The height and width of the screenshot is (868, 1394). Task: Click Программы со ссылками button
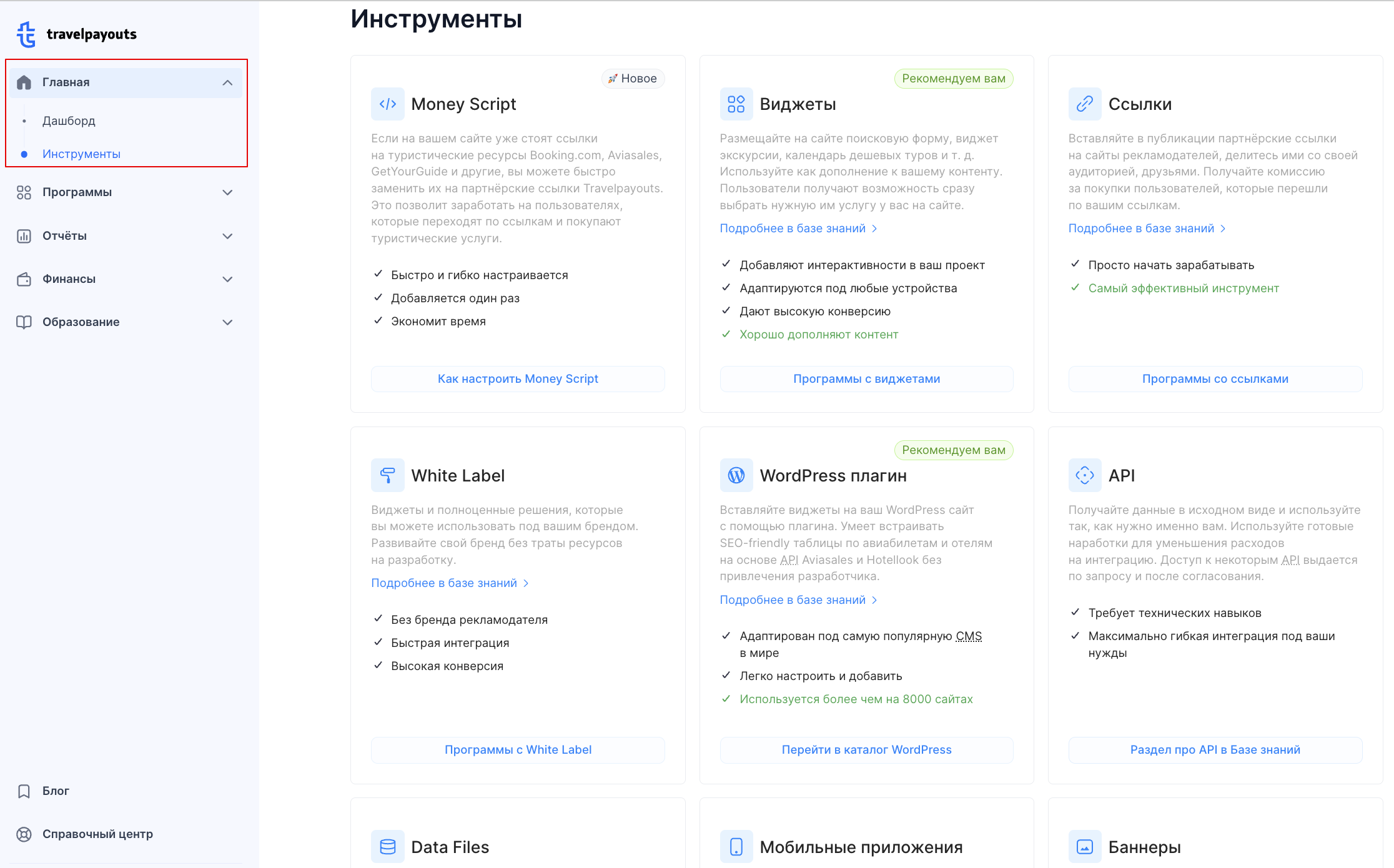1215,379
